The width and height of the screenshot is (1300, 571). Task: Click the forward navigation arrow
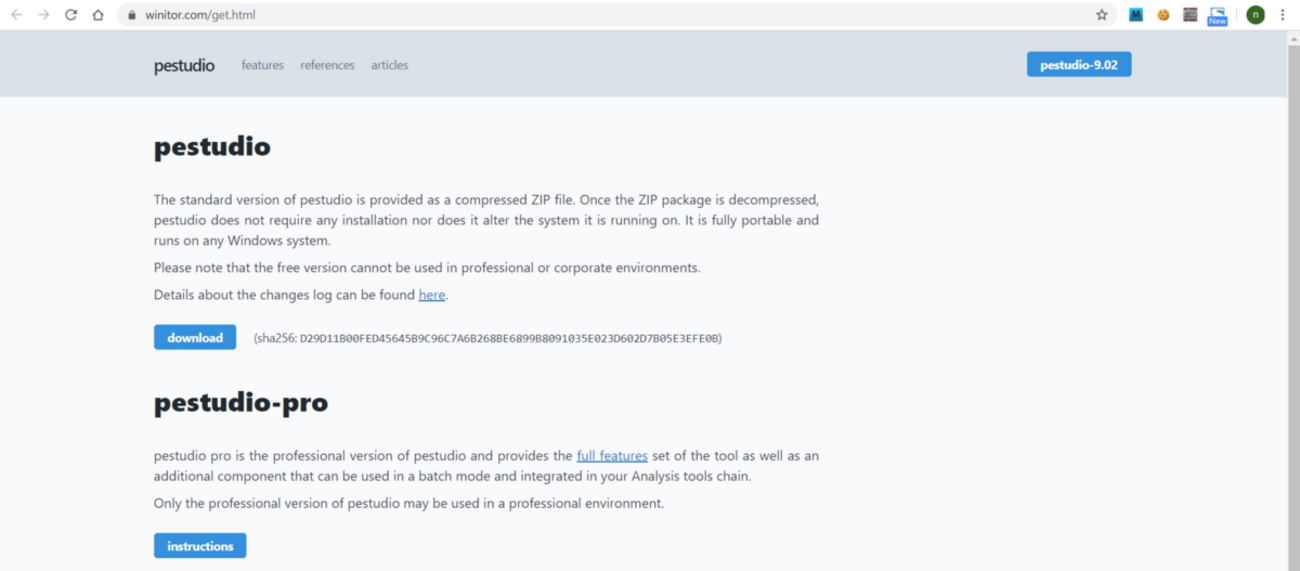click(x=43, y=15)
